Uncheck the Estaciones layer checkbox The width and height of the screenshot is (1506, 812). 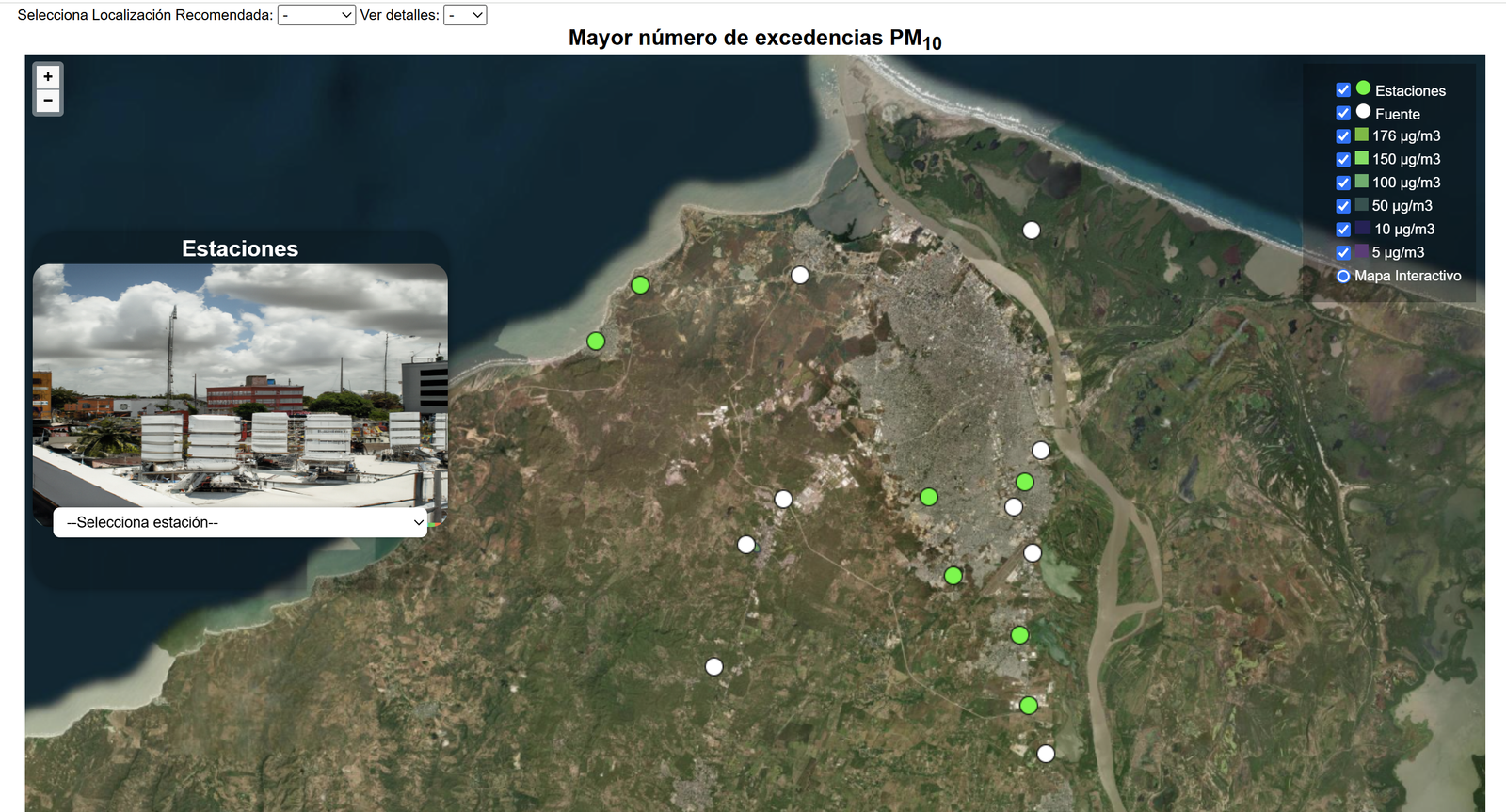[x=1343, y=90]
